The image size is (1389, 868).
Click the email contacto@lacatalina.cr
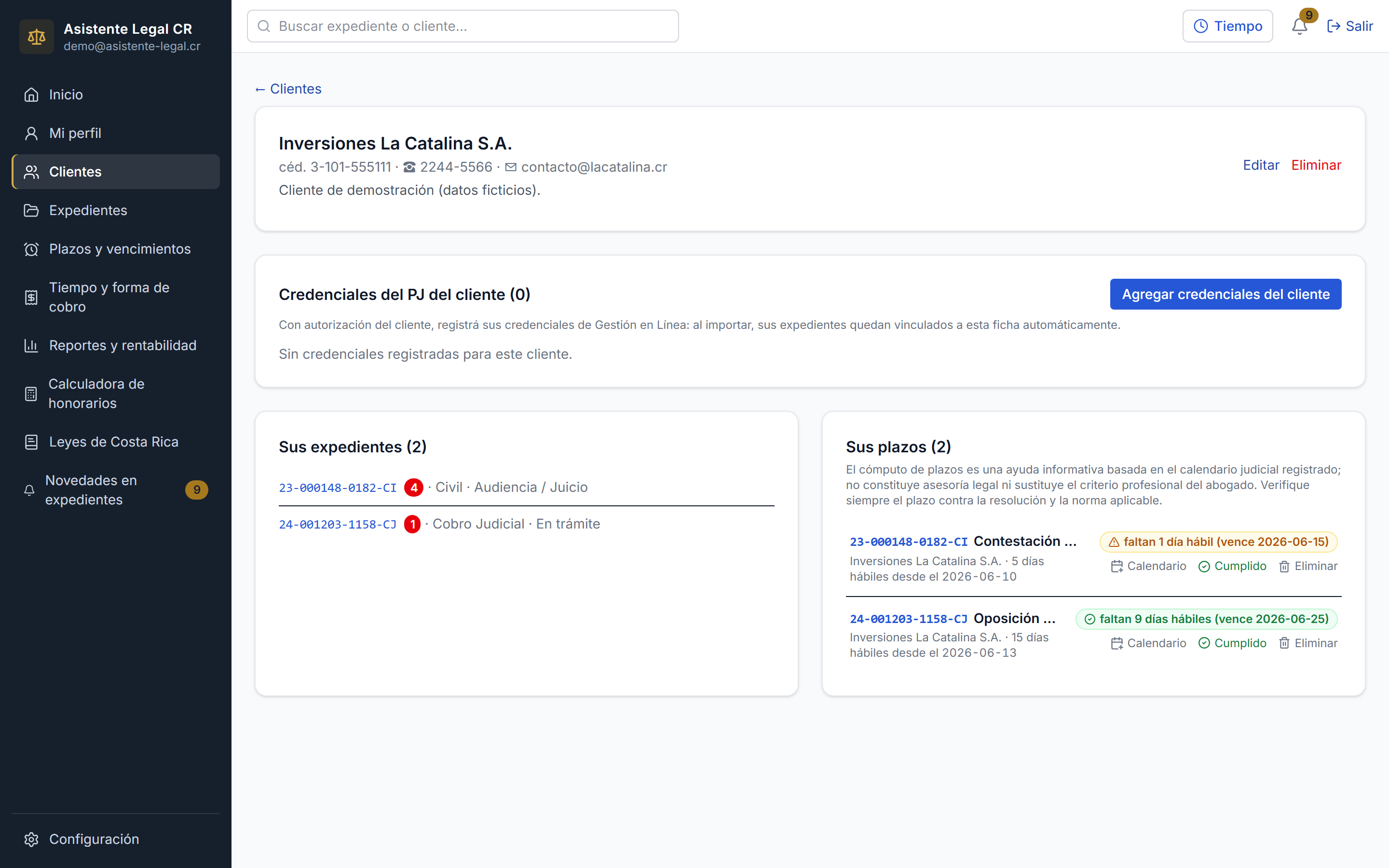tap(594, 167)
